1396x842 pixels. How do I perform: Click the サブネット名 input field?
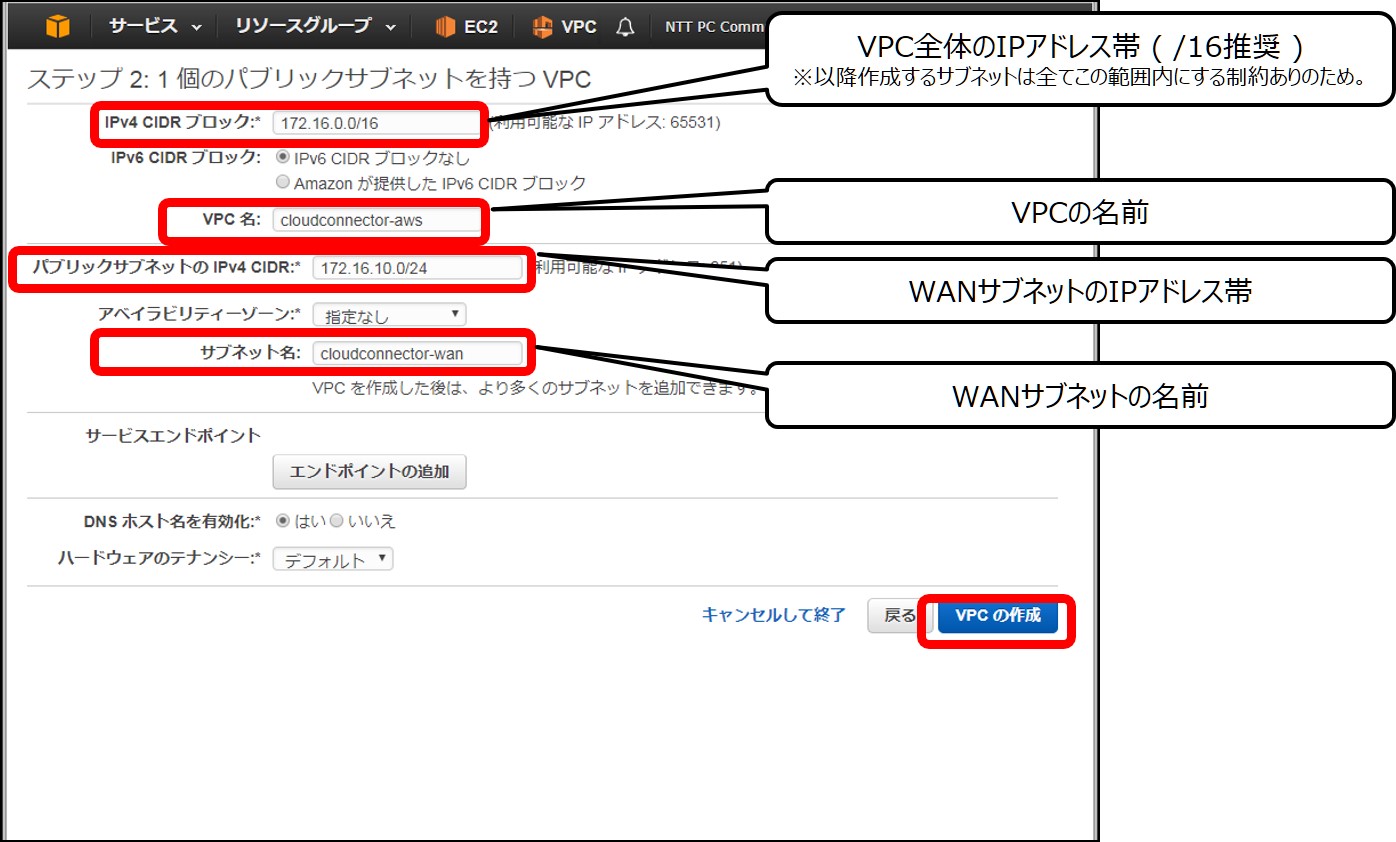click(x=418, y=353)
